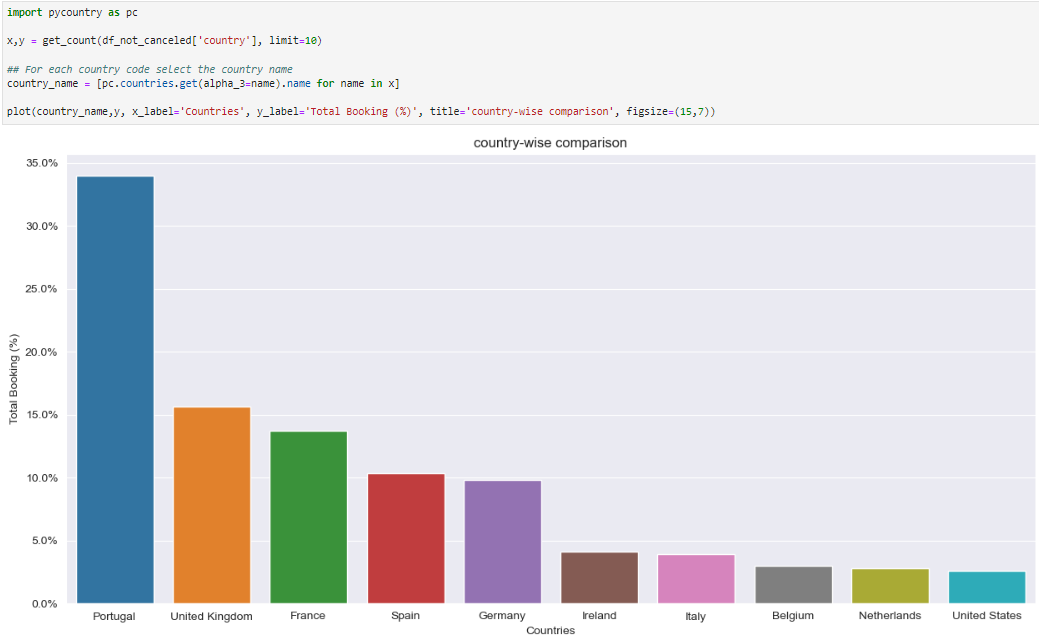Click the olive Netherlands bar
1039x642 pixels.
(x=890, y=586)
